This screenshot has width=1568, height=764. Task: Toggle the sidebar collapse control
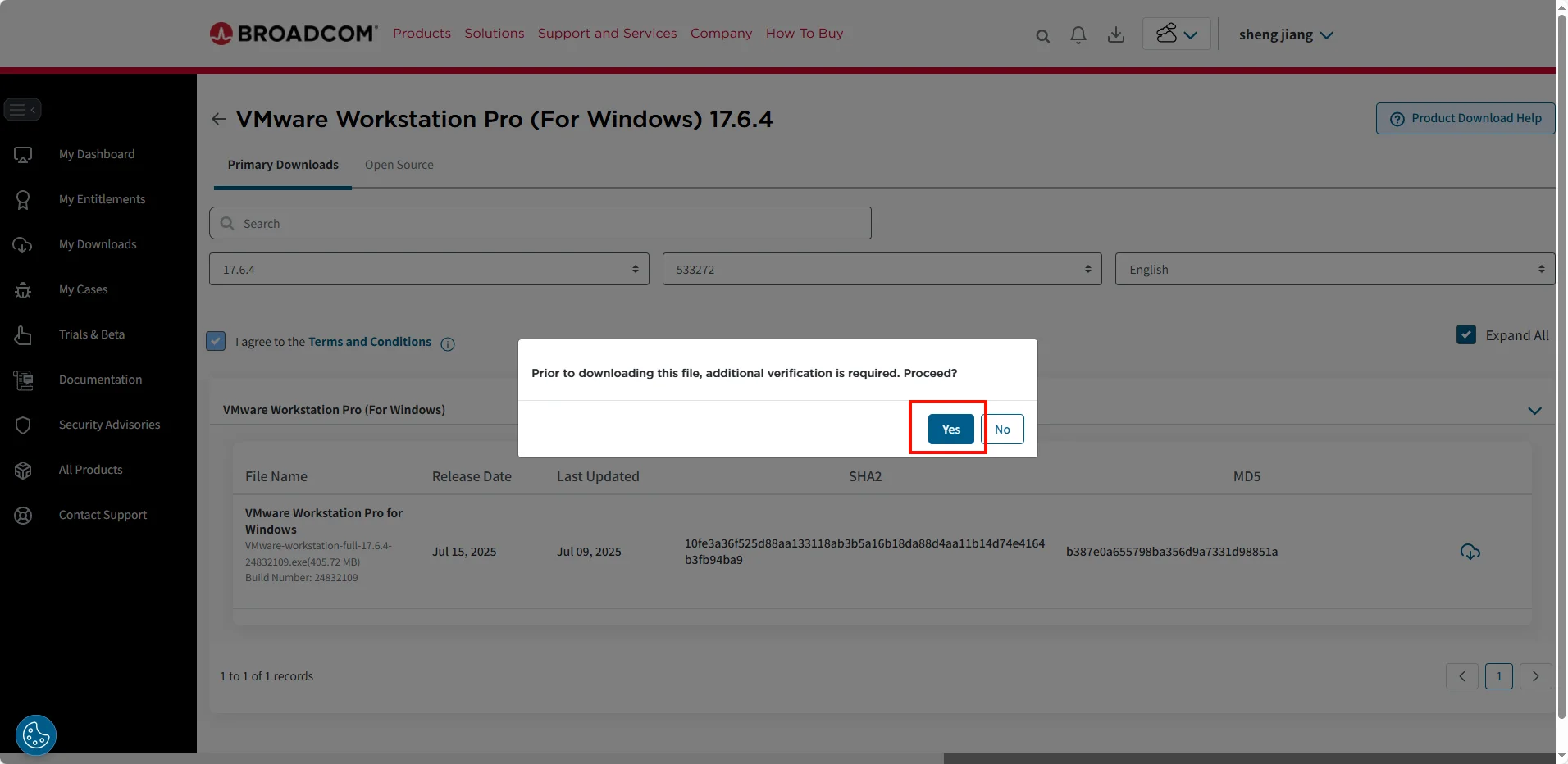[22, 109]
